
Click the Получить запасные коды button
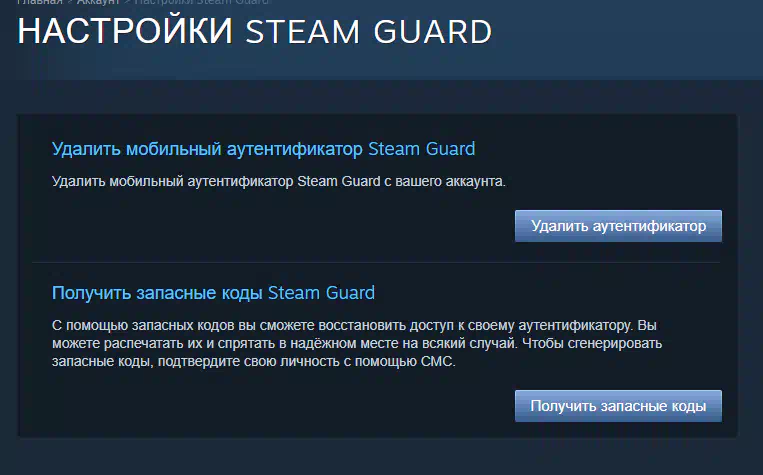[x=618, y=406]
